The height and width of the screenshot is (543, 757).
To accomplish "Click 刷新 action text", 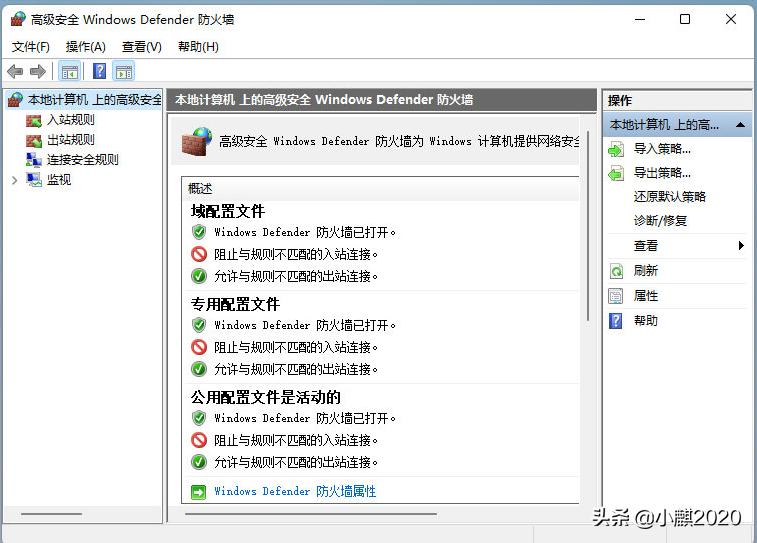I will pyautogui.click(x=645, y=270).
